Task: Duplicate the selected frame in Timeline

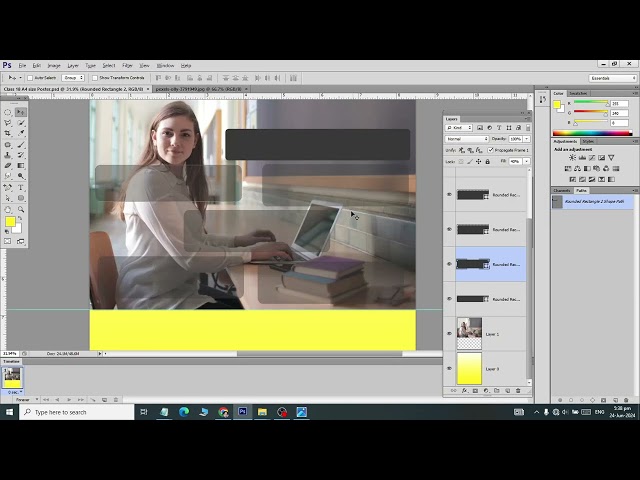Action: tap(104, 400)
